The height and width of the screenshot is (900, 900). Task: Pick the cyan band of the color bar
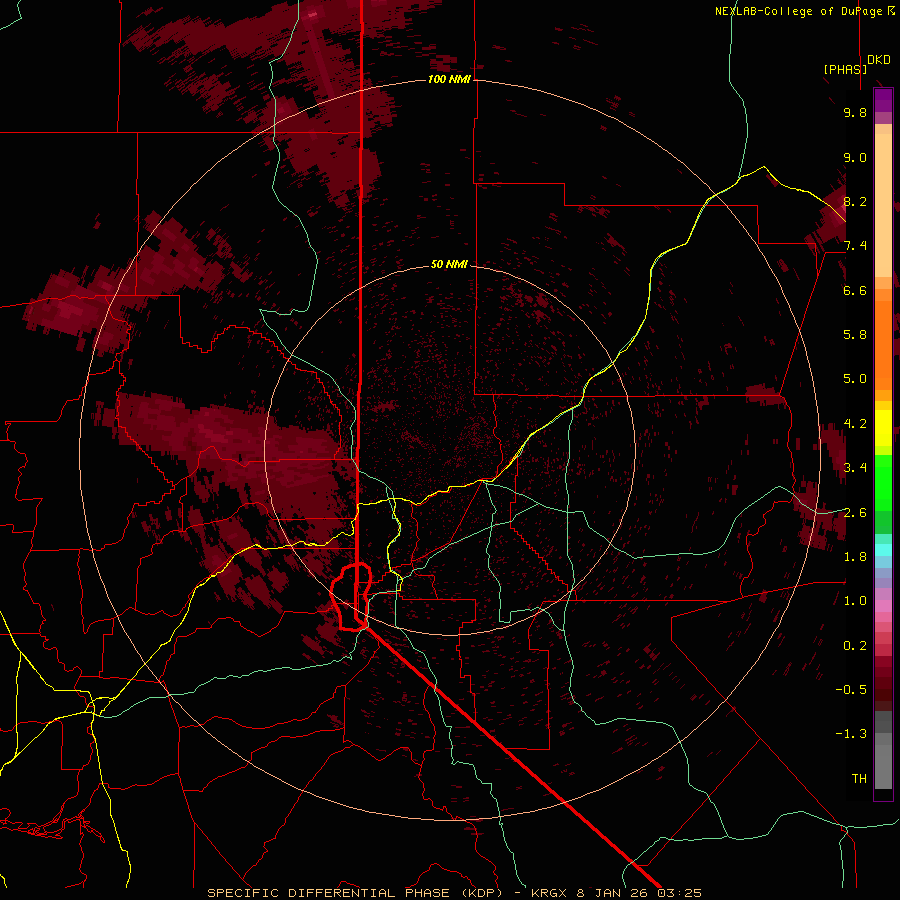pos(883,550)
